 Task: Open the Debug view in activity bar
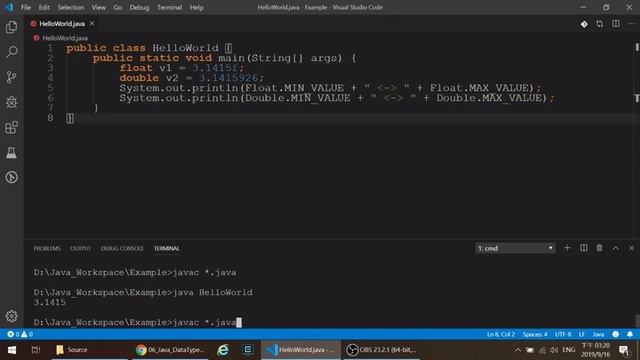[x=11, y=102]
